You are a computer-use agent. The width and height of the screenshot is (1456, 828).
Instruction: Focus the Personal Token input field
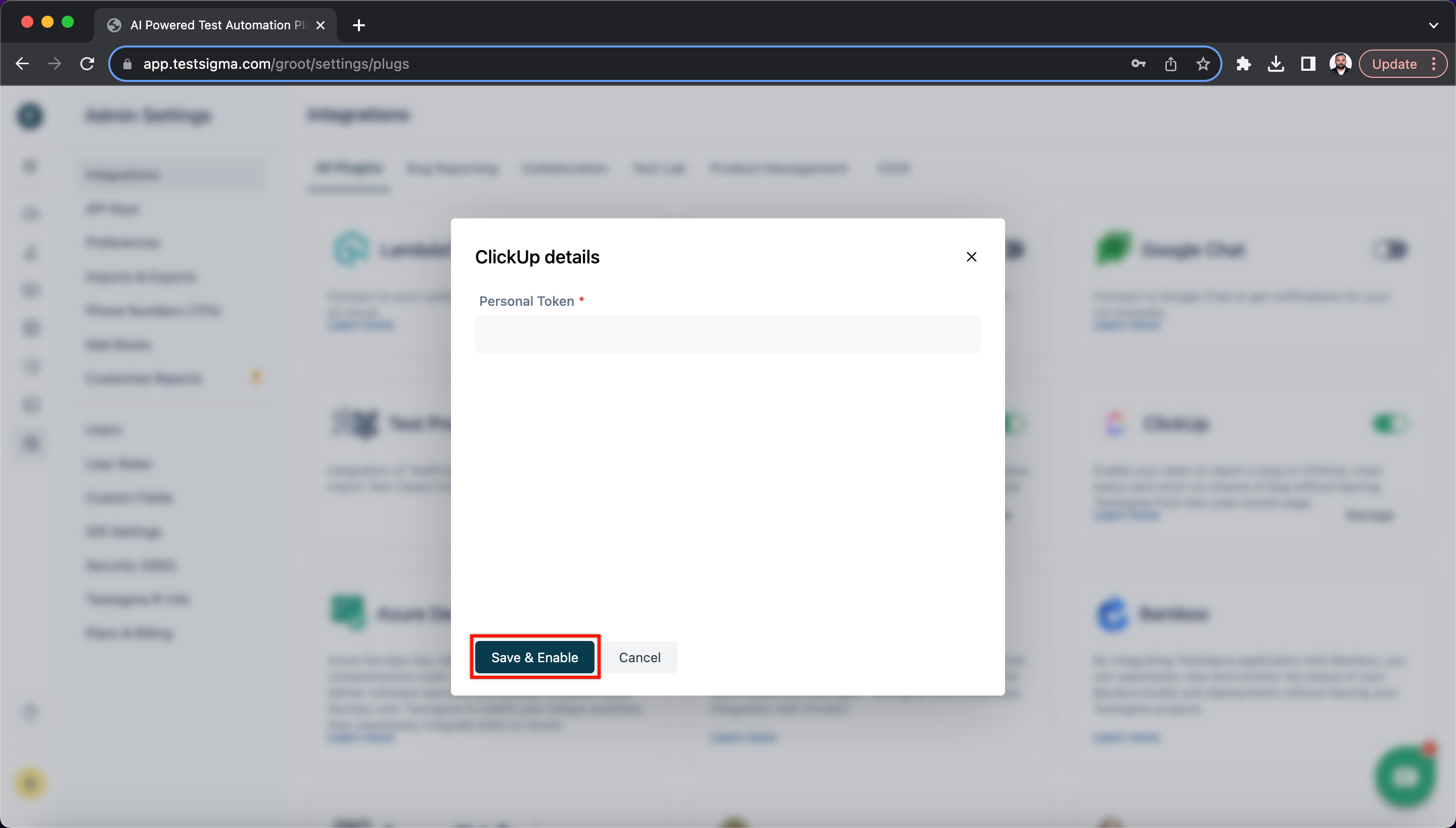pos(727,335)
